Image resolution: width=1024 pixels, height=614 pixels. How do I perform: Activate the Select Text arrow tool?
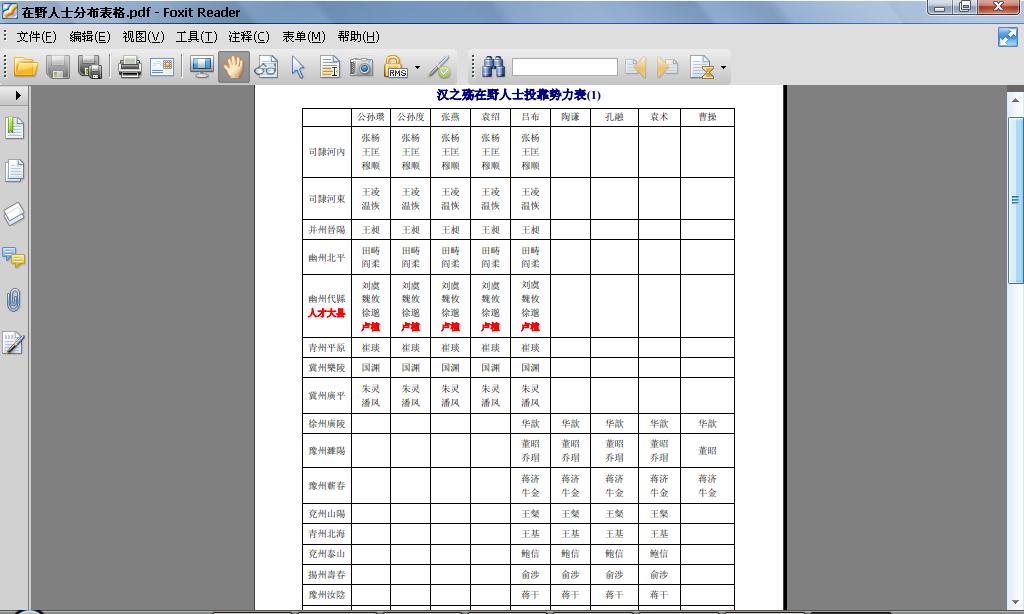click(x=297, y=67)
